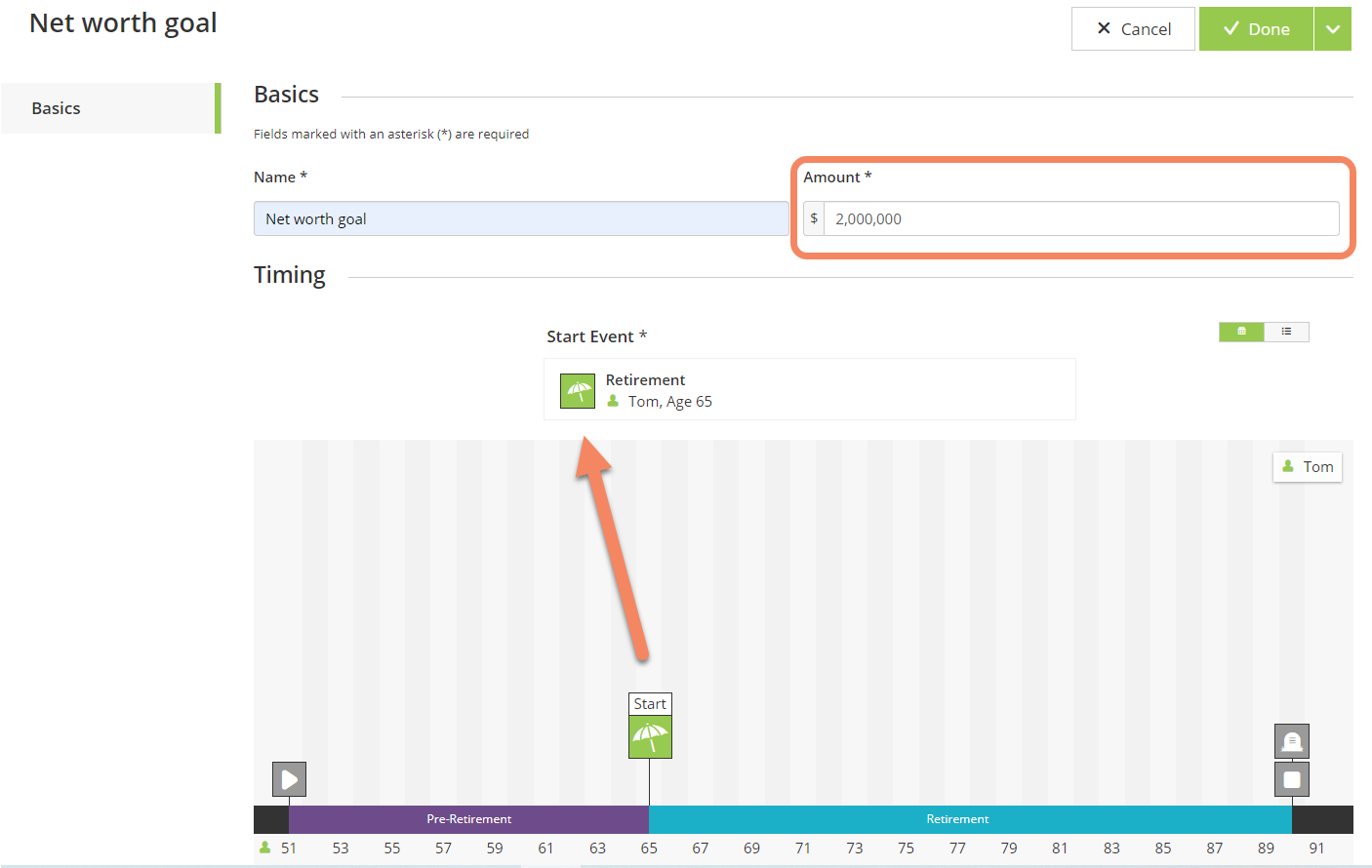Click the Amount field showing 2,000,000
Screen dimensions: 1372x868
[1080, 218]
